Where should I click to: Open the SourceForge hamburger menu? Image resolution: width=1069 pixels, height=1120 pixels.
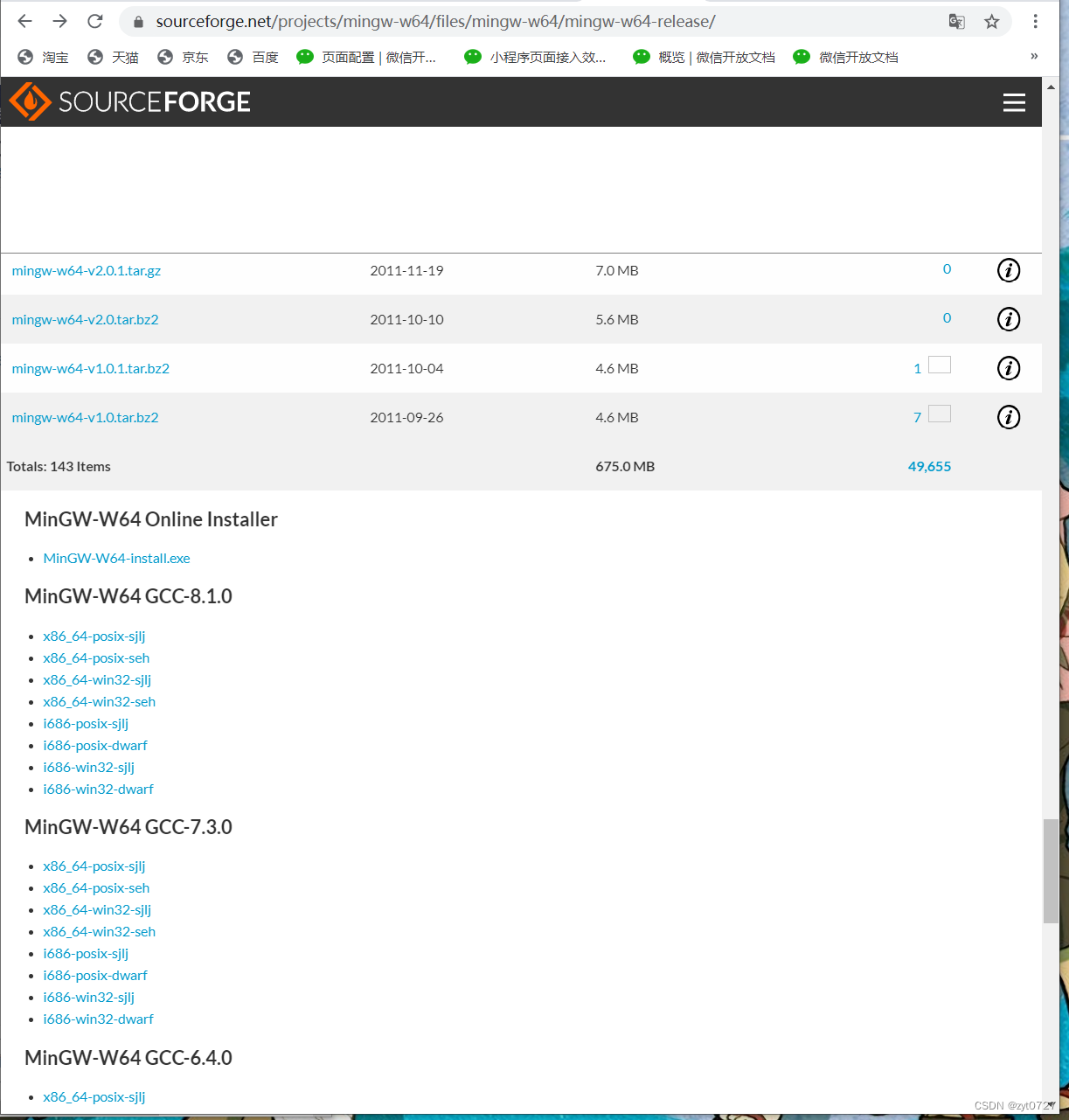[1014, 102]
